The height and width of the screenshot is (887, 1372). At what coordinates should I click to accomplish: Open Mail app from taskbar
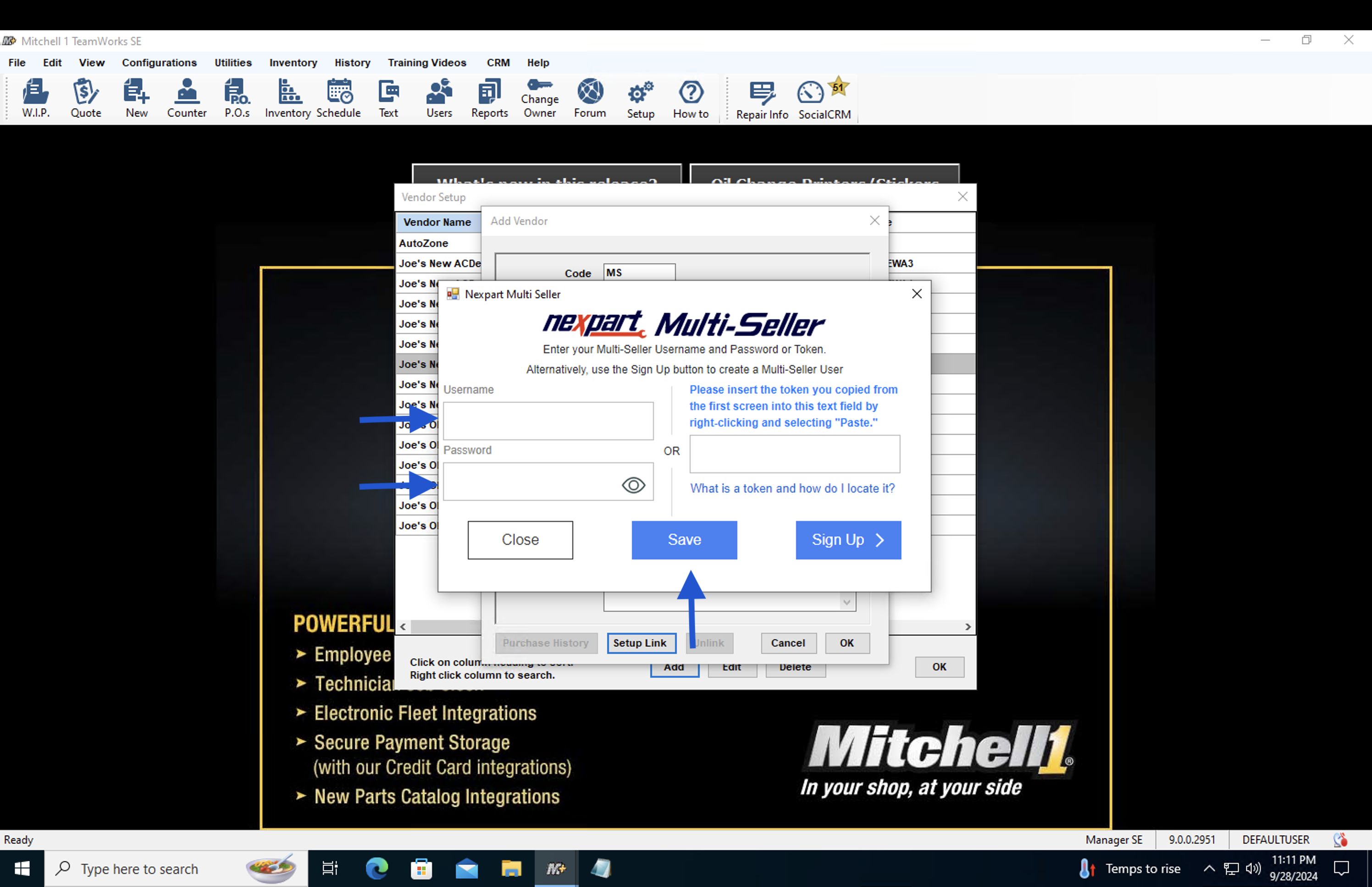[x=466, y=868]
